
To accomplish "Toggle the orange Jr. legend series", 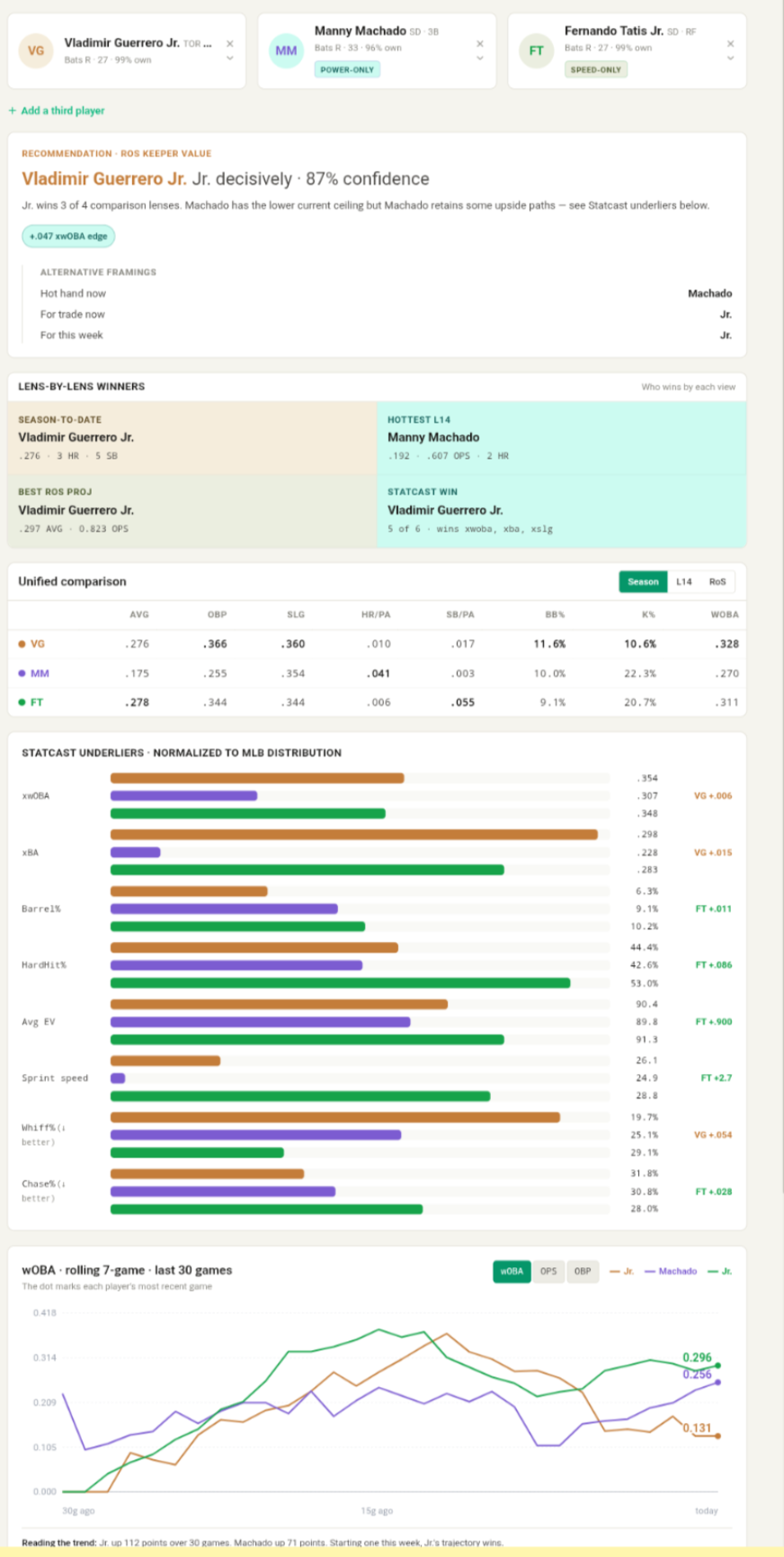I will pyautogui.click(x=621, y=1272).
